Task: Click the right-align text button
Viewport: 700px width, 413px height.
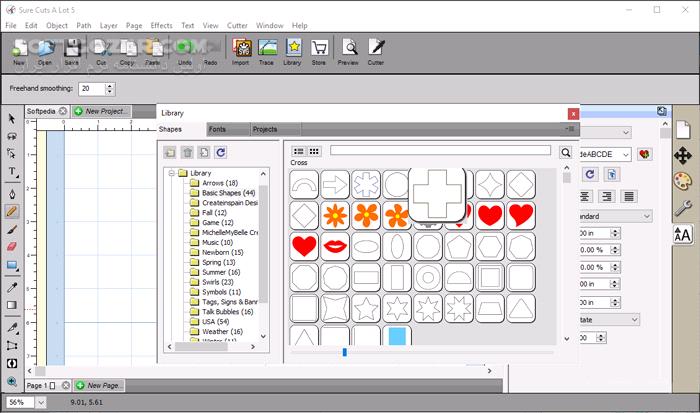Action: (x=606, y=196)
